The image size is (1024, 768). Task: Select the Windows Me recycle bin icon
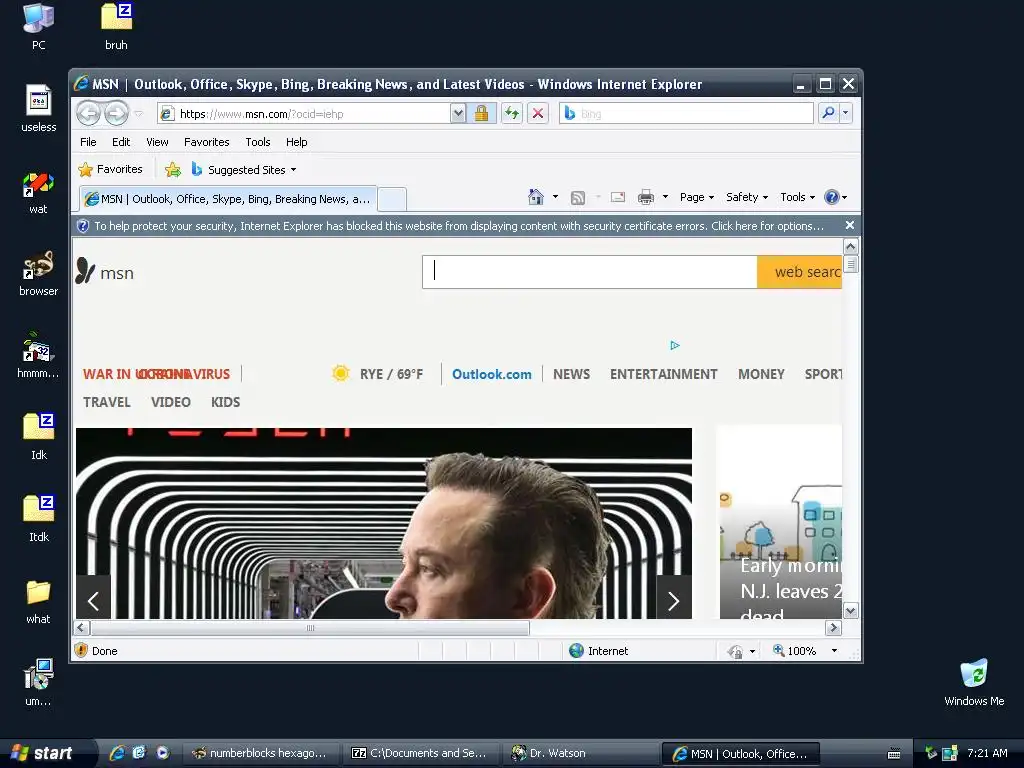(974, 682)
